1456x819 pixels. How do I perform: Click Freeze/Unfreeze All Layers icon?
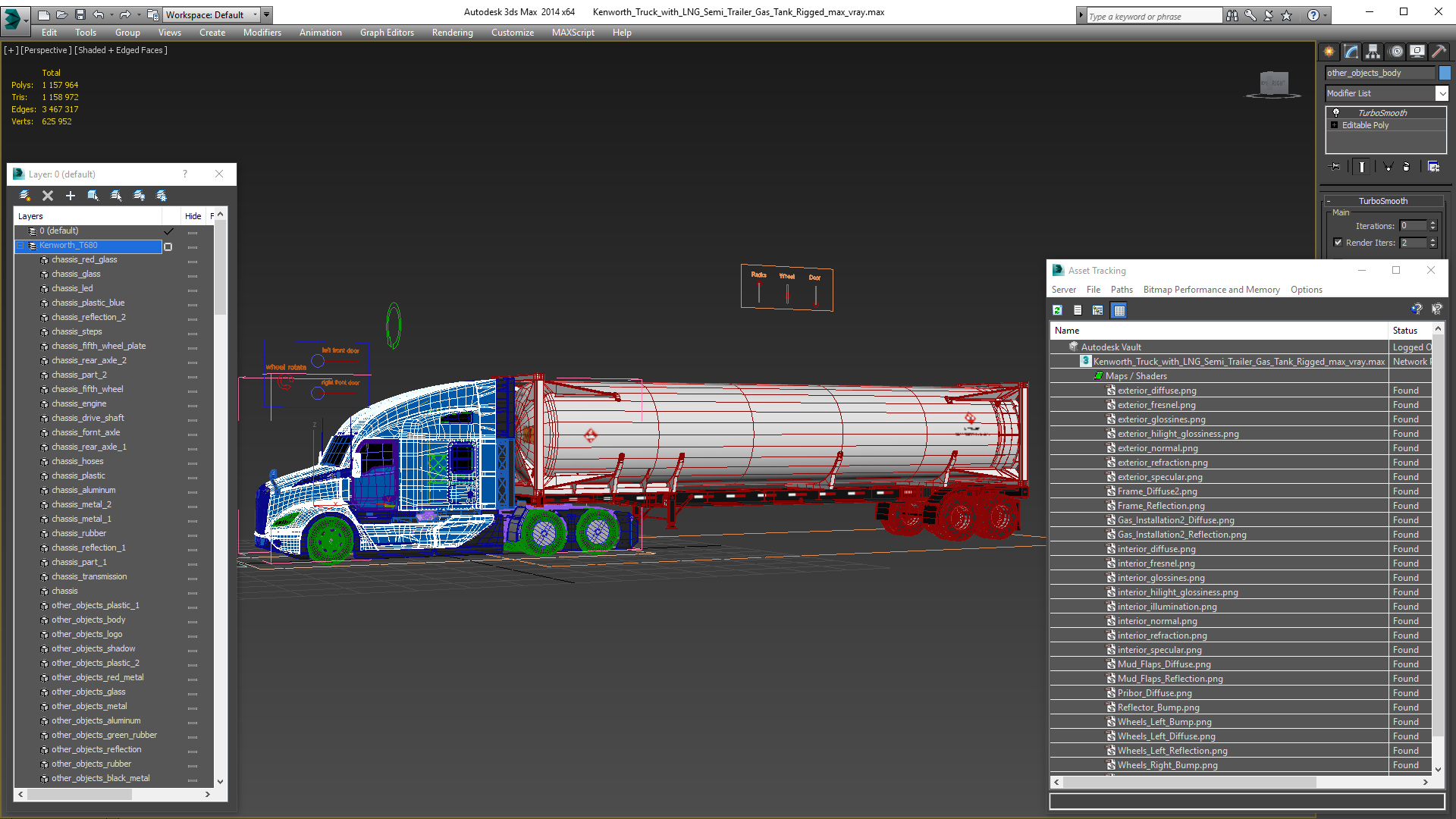[162, 196]
